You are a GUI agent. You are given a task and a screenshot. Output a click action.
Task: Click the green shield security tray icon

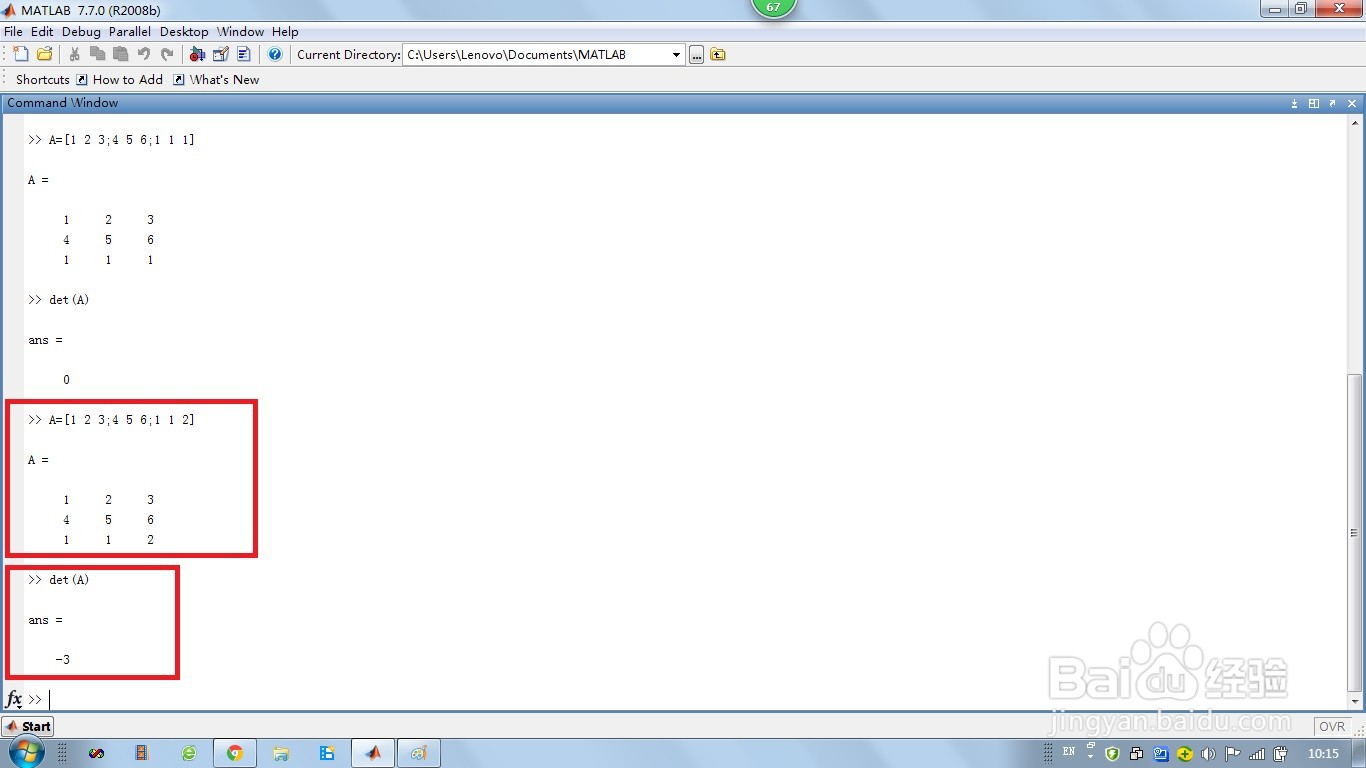1112,754
